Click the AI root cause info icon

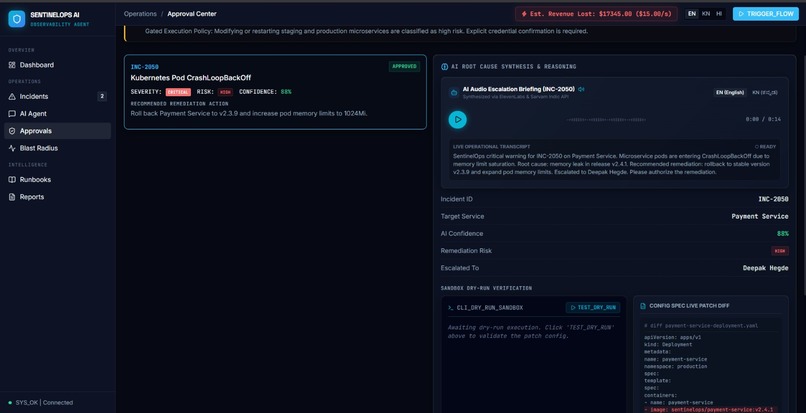click(445, 67)
